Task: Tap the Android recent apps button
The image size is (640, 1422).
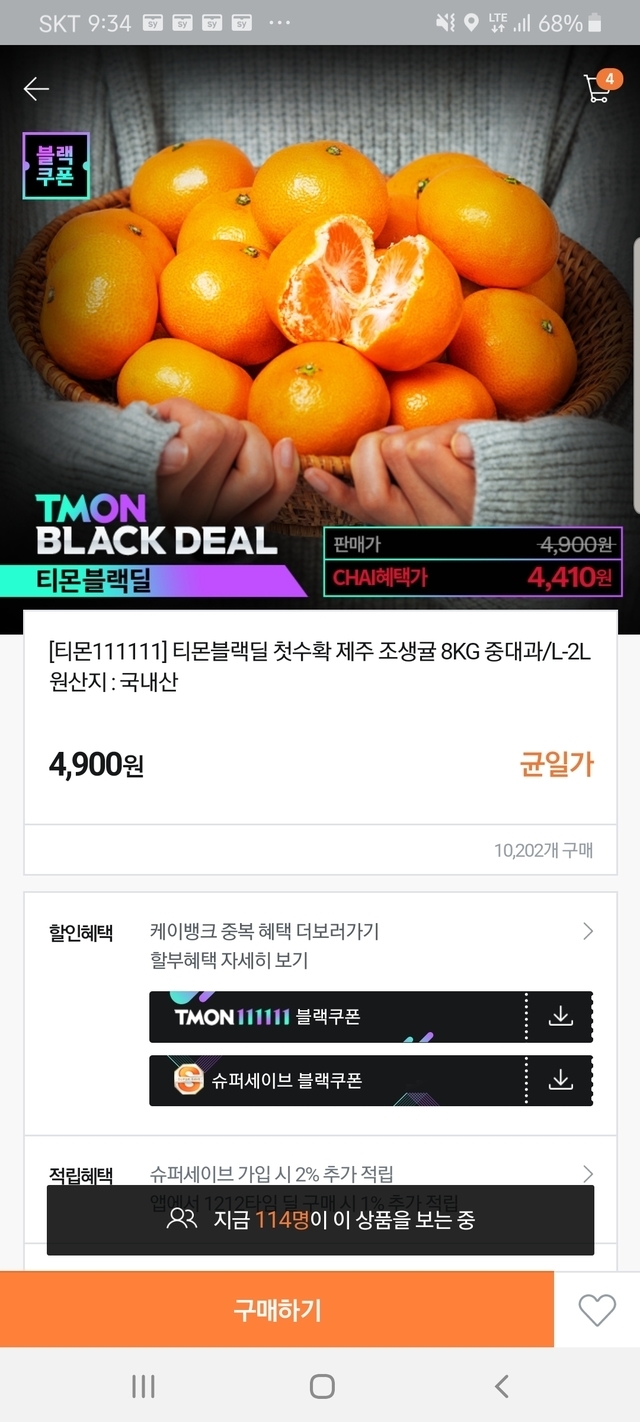Action: [143, 1386]
